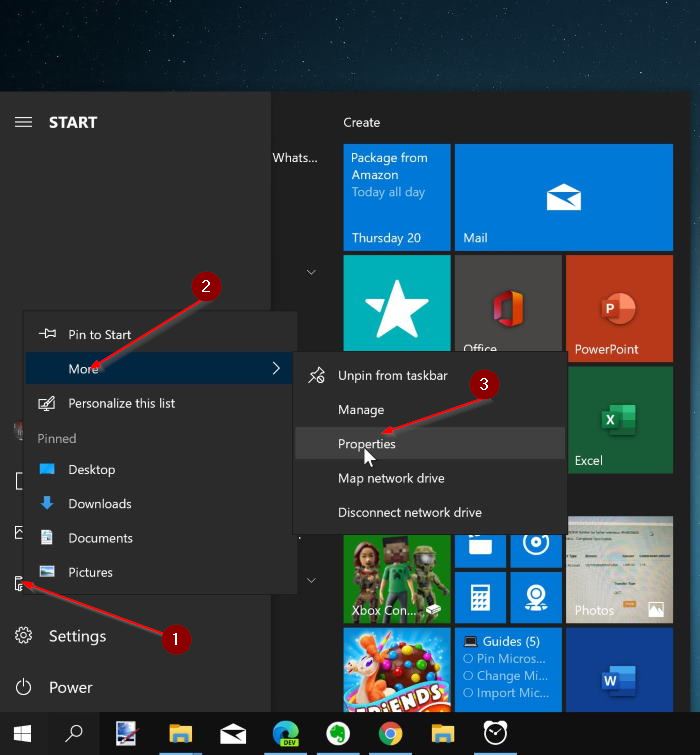700x755 pixels.
Task: Open Edge Dev on the taskbar
Action: [285, 734]
